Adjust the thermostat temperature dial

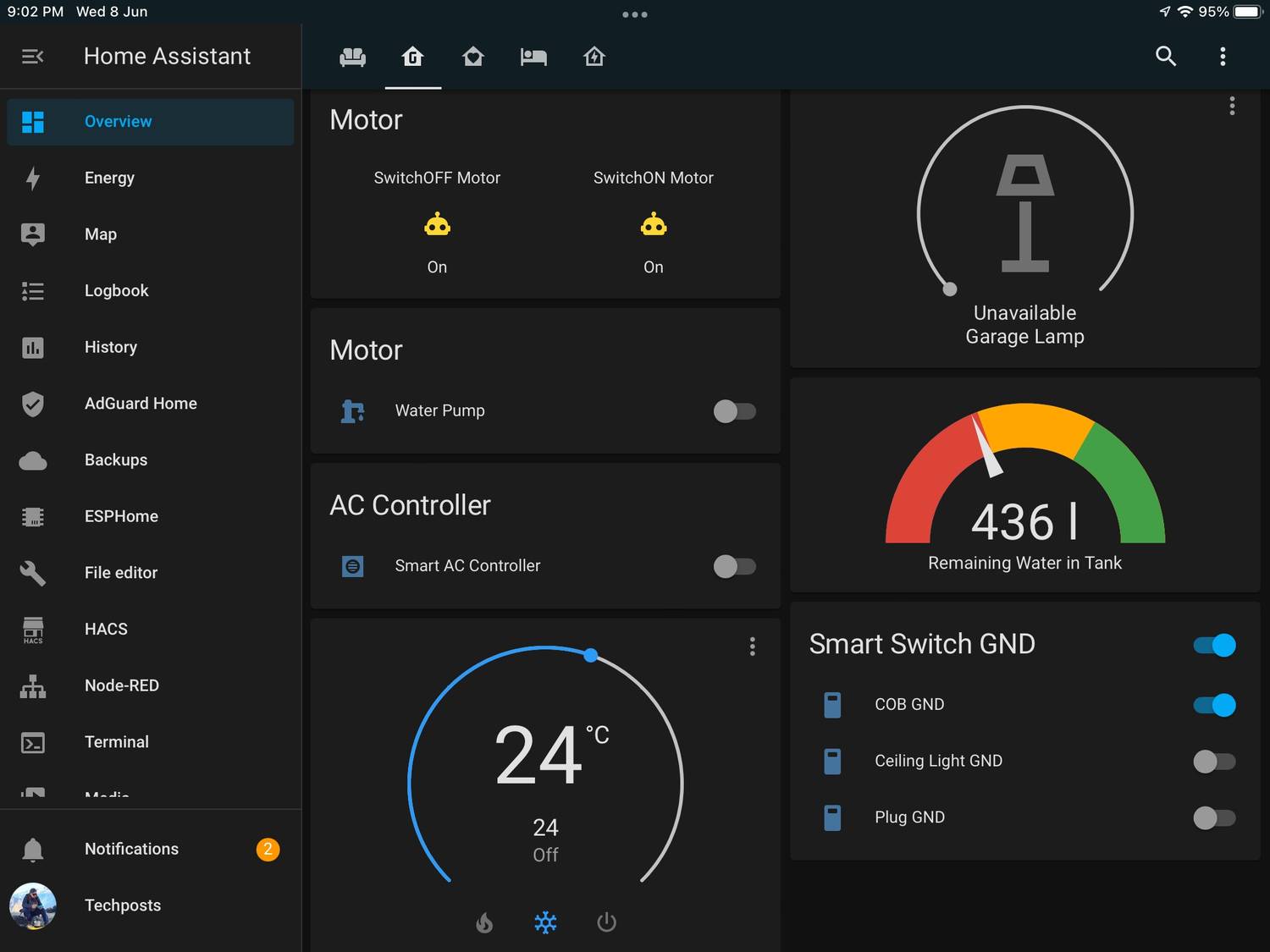[x=590, y=655]
